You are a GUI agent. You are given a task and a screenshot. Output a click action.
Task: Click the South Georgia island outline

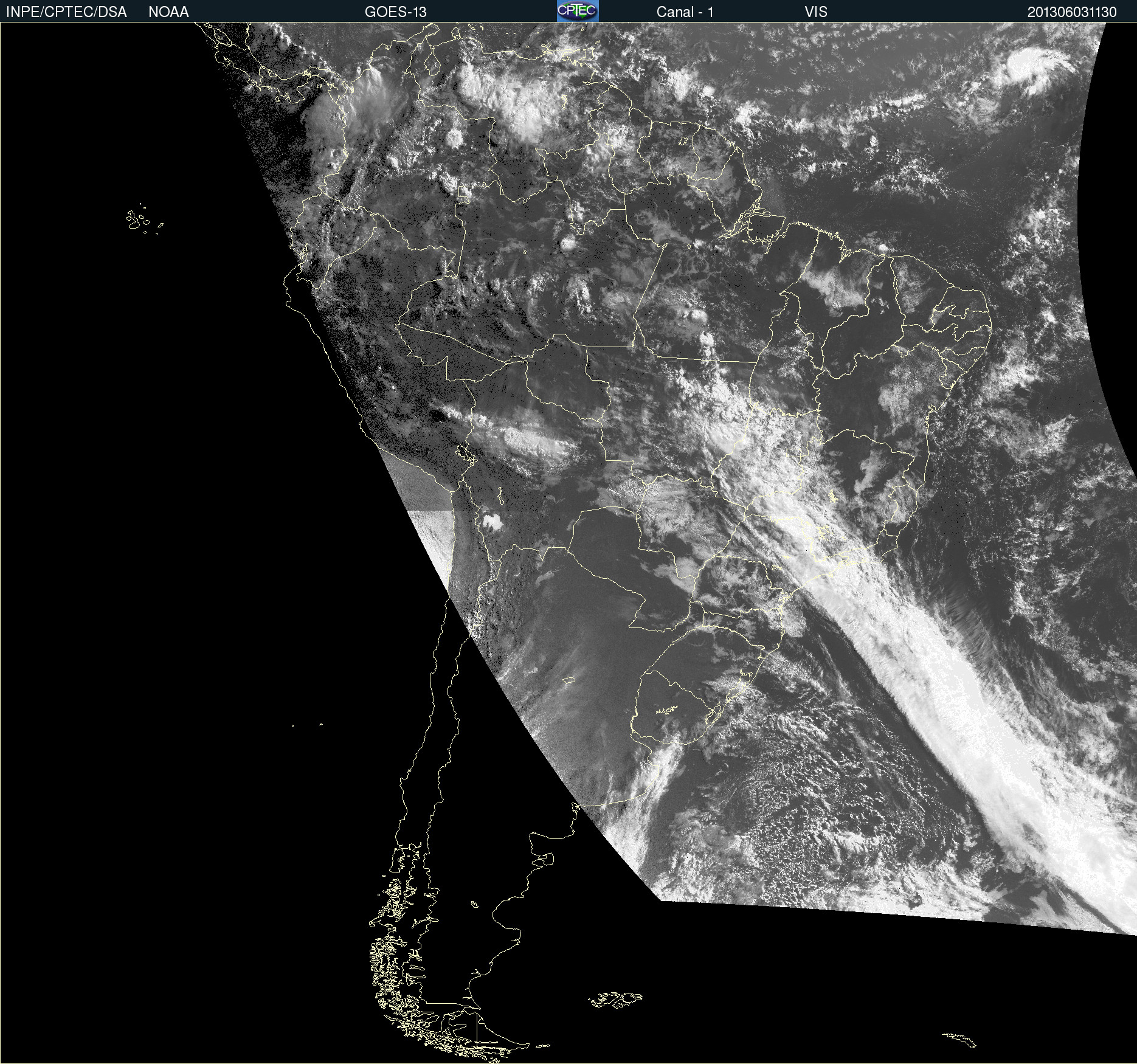point(959,1040)
